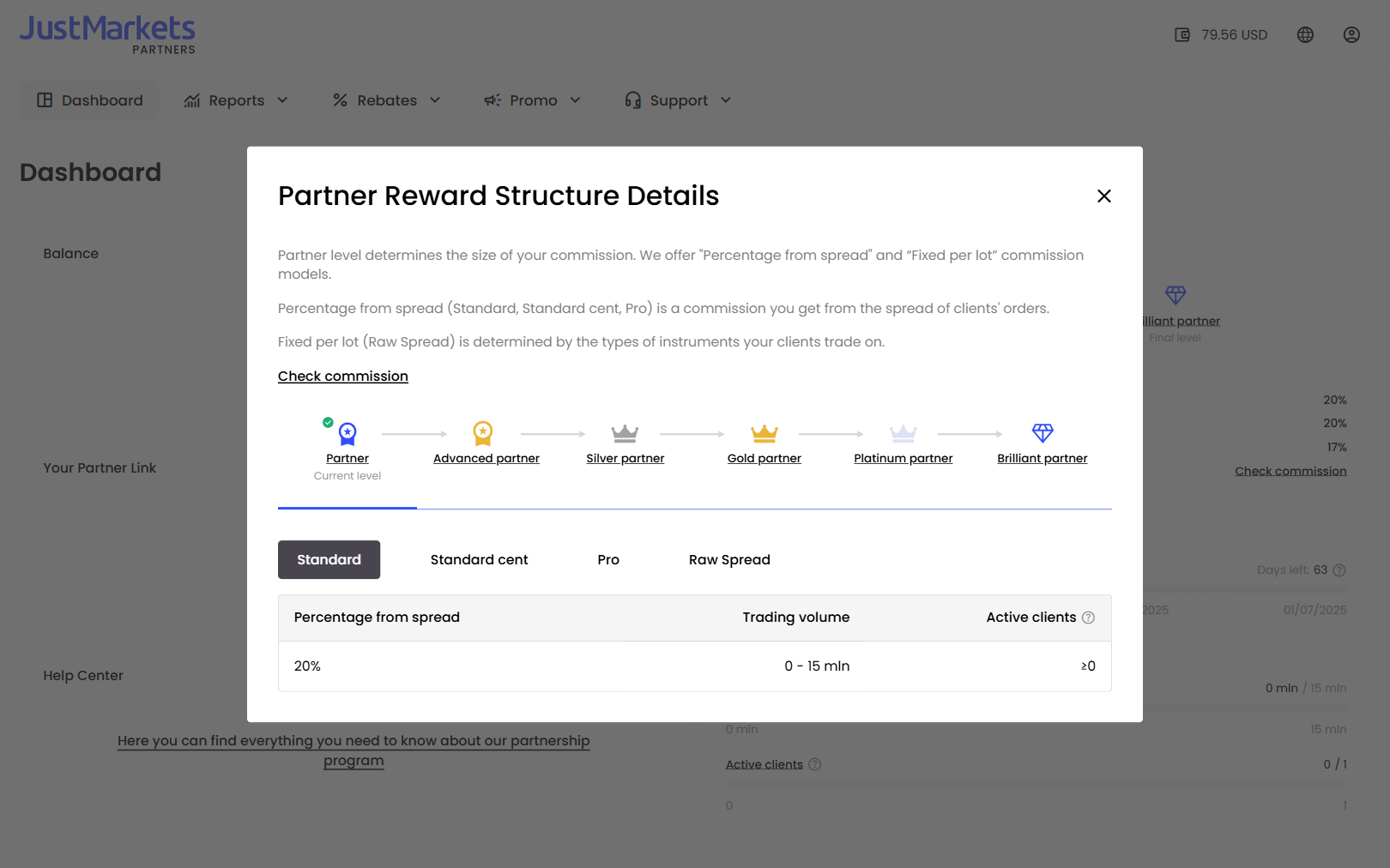Select the Platinum partner level link
The height and width of the screenshot is (868, 1390).
pyautogui.click(x=903, y=458)
